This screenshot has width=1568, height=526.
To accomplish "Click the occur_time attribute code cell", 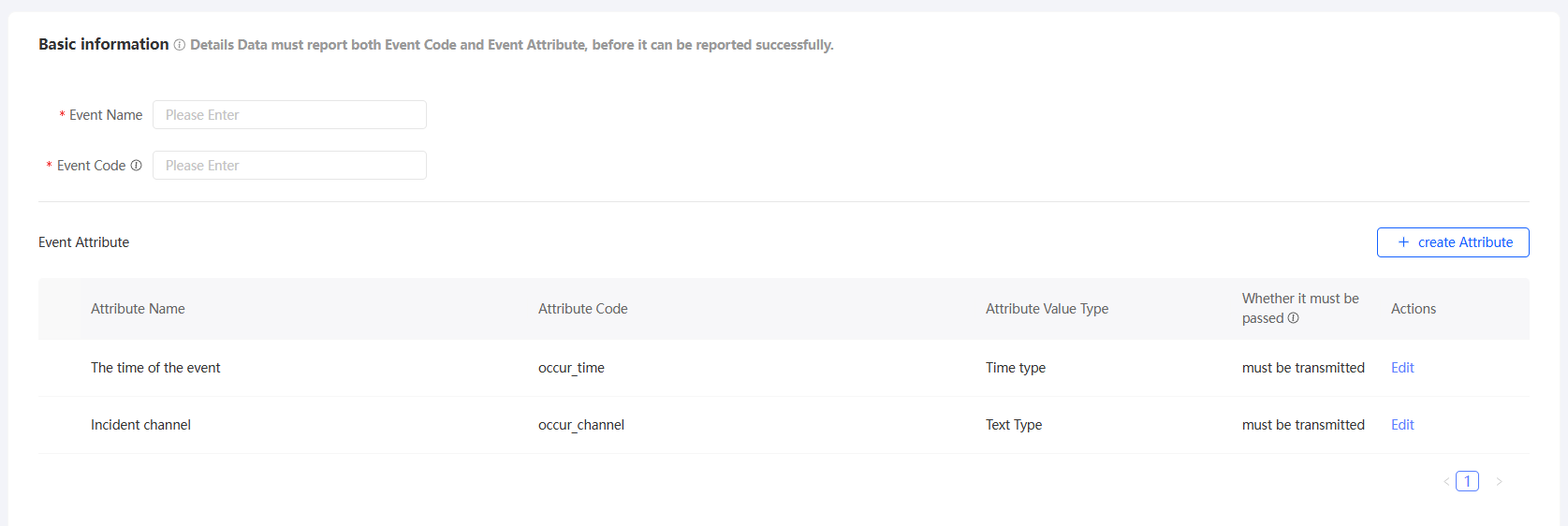I will tap(571, 368).
